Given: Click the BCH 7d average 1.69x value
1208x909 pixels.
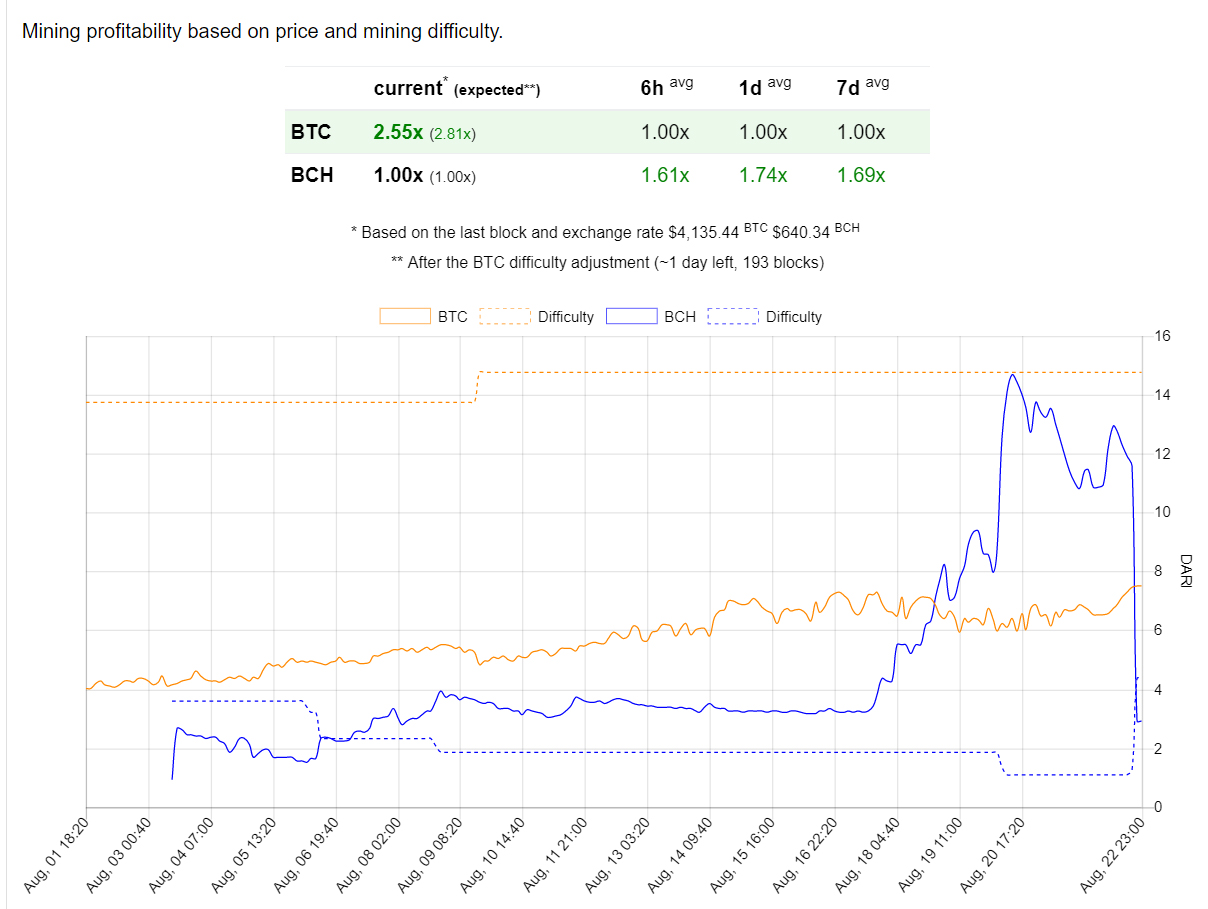Looking at the screenshot, I should pyautogui.click(x=861, y=175).
